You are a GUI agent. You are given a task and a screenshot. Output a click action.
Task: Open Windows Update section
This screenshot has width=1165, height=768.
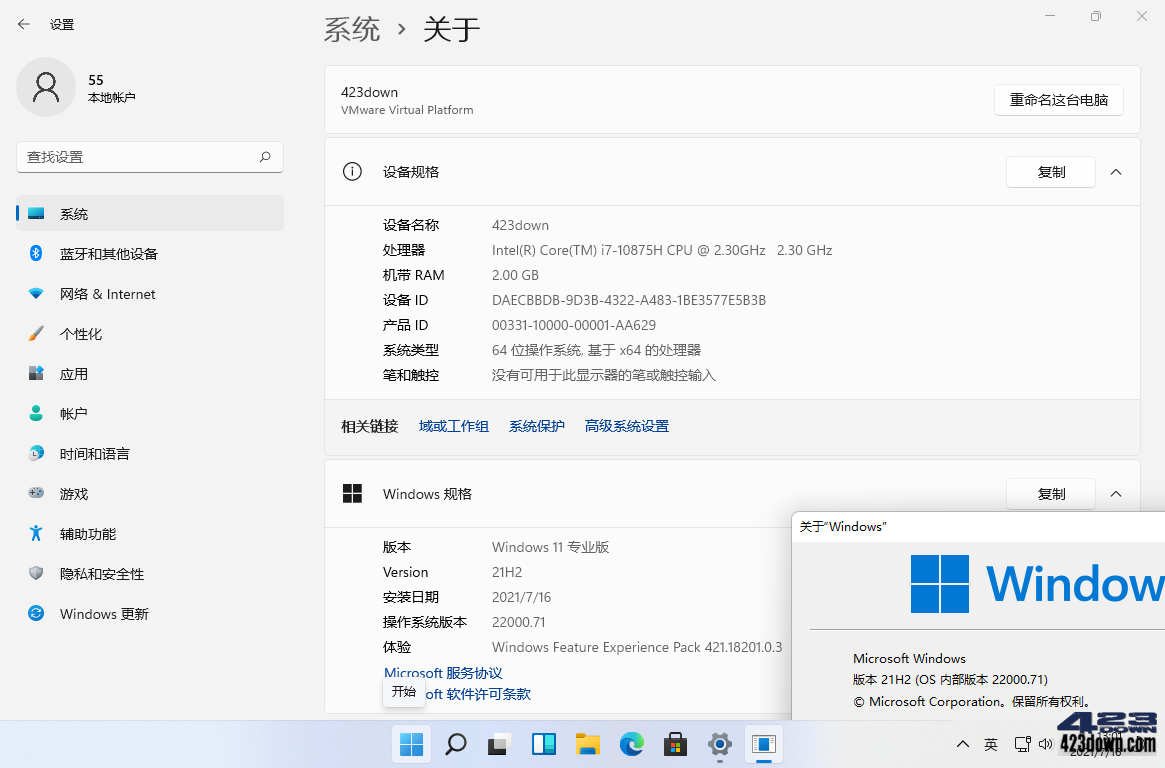pyautogui.click(x=103, y=614)
